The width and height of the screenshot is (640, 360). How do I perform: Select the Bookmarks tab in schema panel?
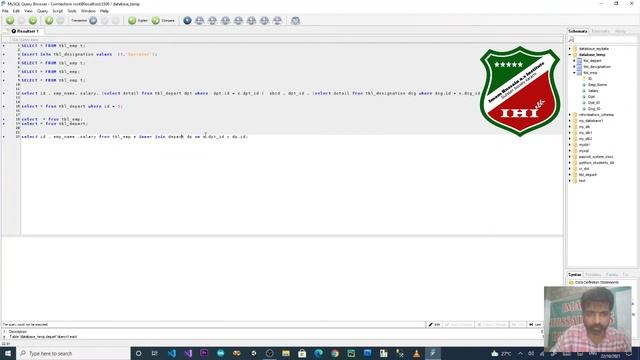(600, 31)
